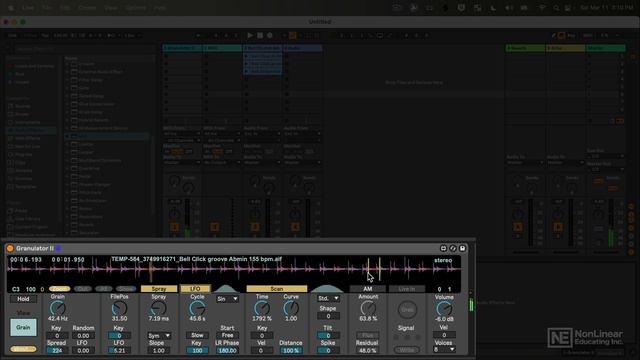Viewport: 640px width, 360px height.
Task: Open the Max editor icon on Granulator II
Action: (x=443, y=248)
